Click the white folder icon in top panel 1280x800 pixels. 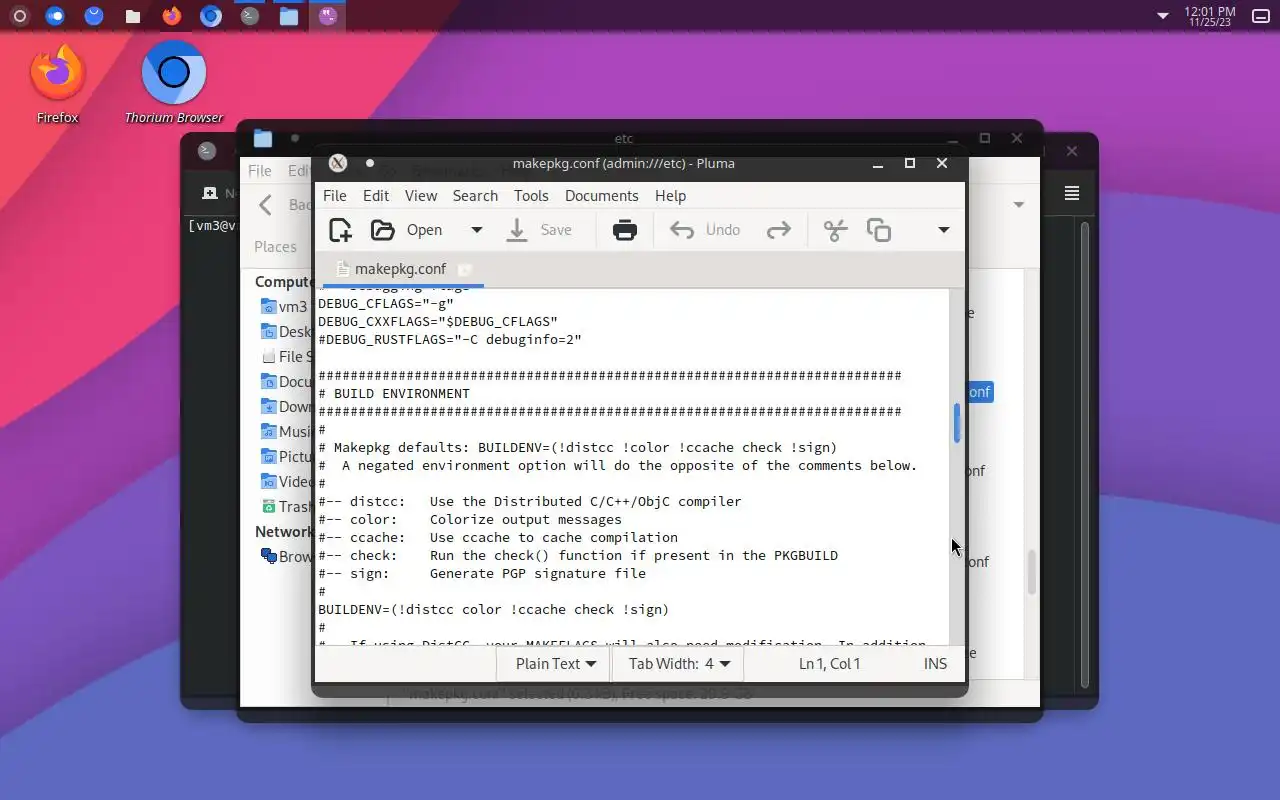coord(132,16)
